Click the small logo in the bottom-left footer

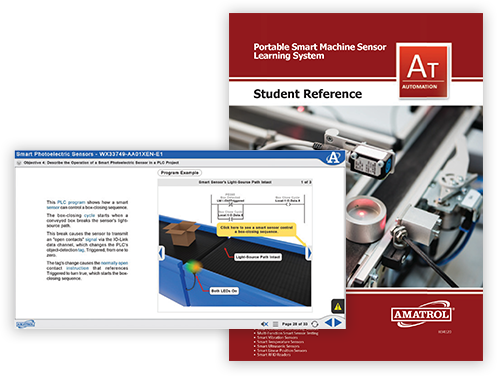(x=25, y=324)
